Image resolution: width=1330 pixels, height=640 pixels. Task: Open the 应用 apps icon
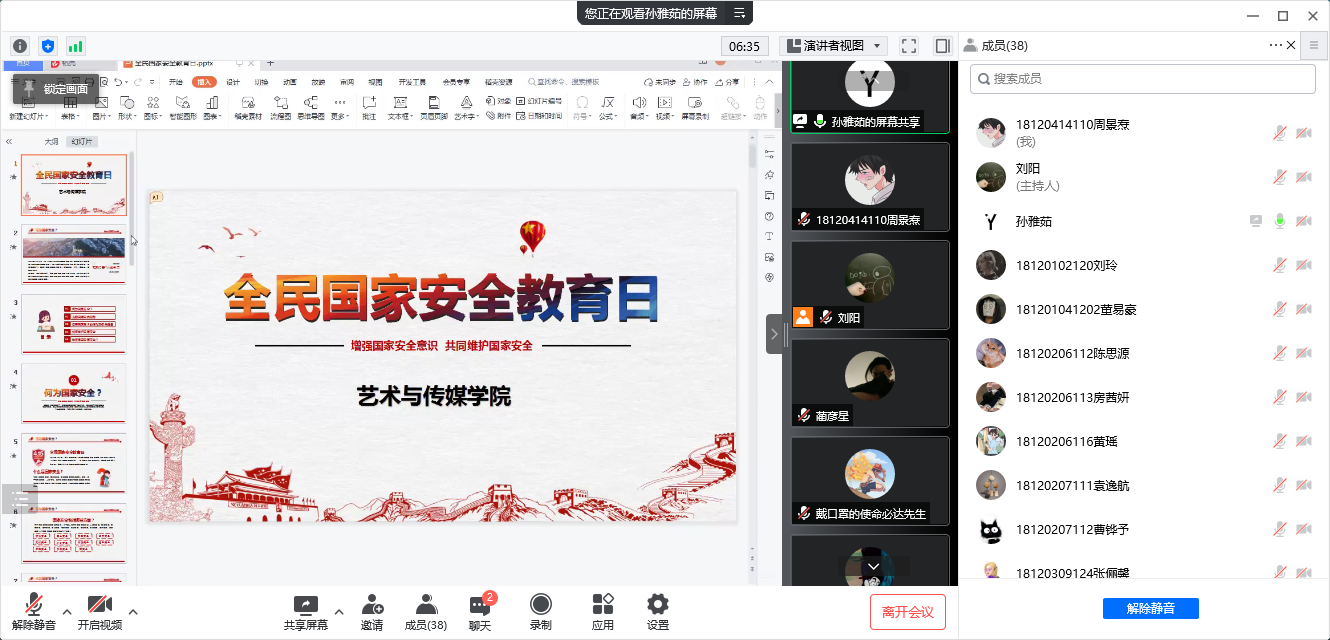(602, 612)
